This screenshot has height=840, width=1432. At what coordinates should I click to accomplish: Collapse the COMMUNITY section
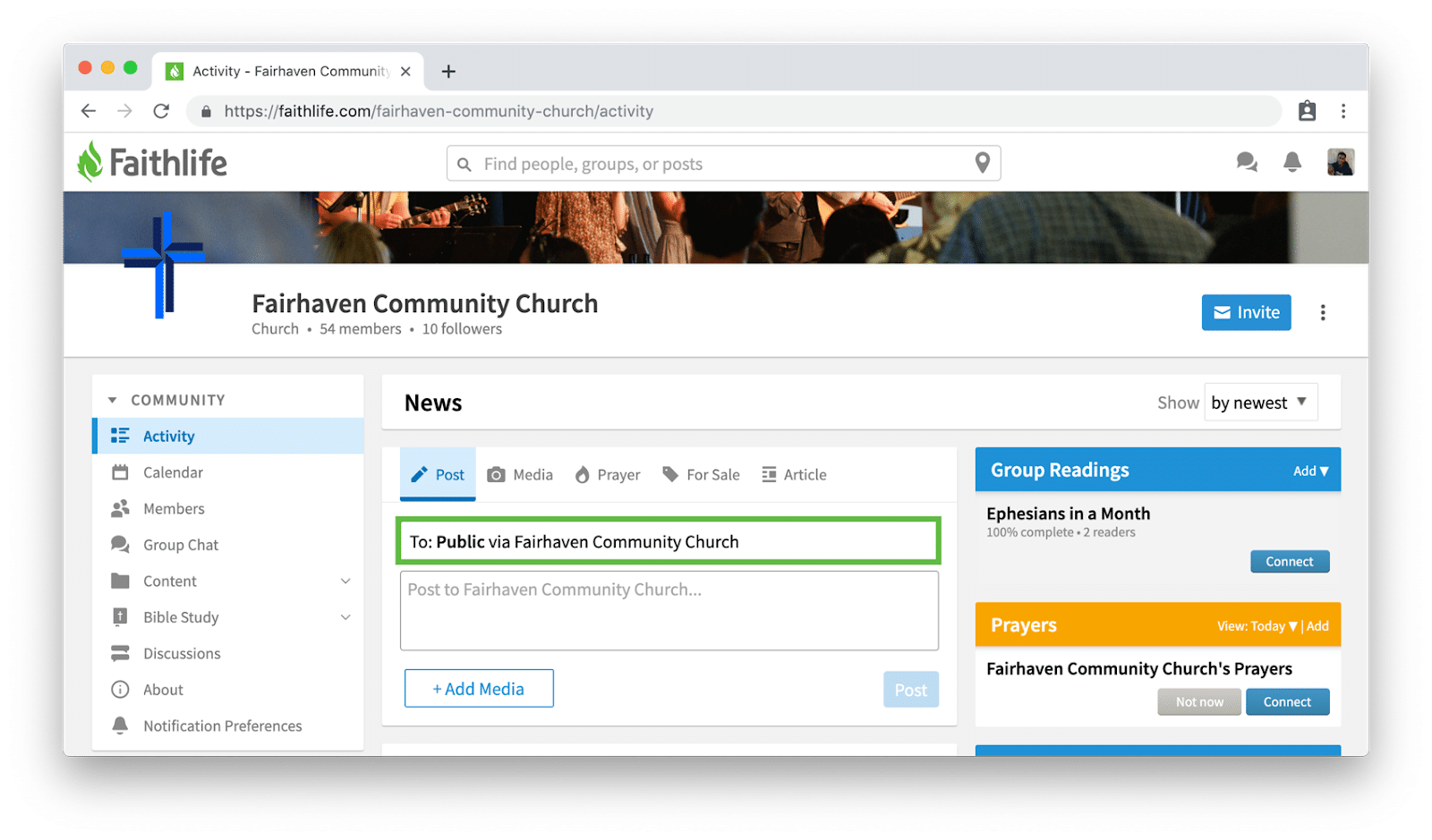pyautogui.click(x=112, y=400)
